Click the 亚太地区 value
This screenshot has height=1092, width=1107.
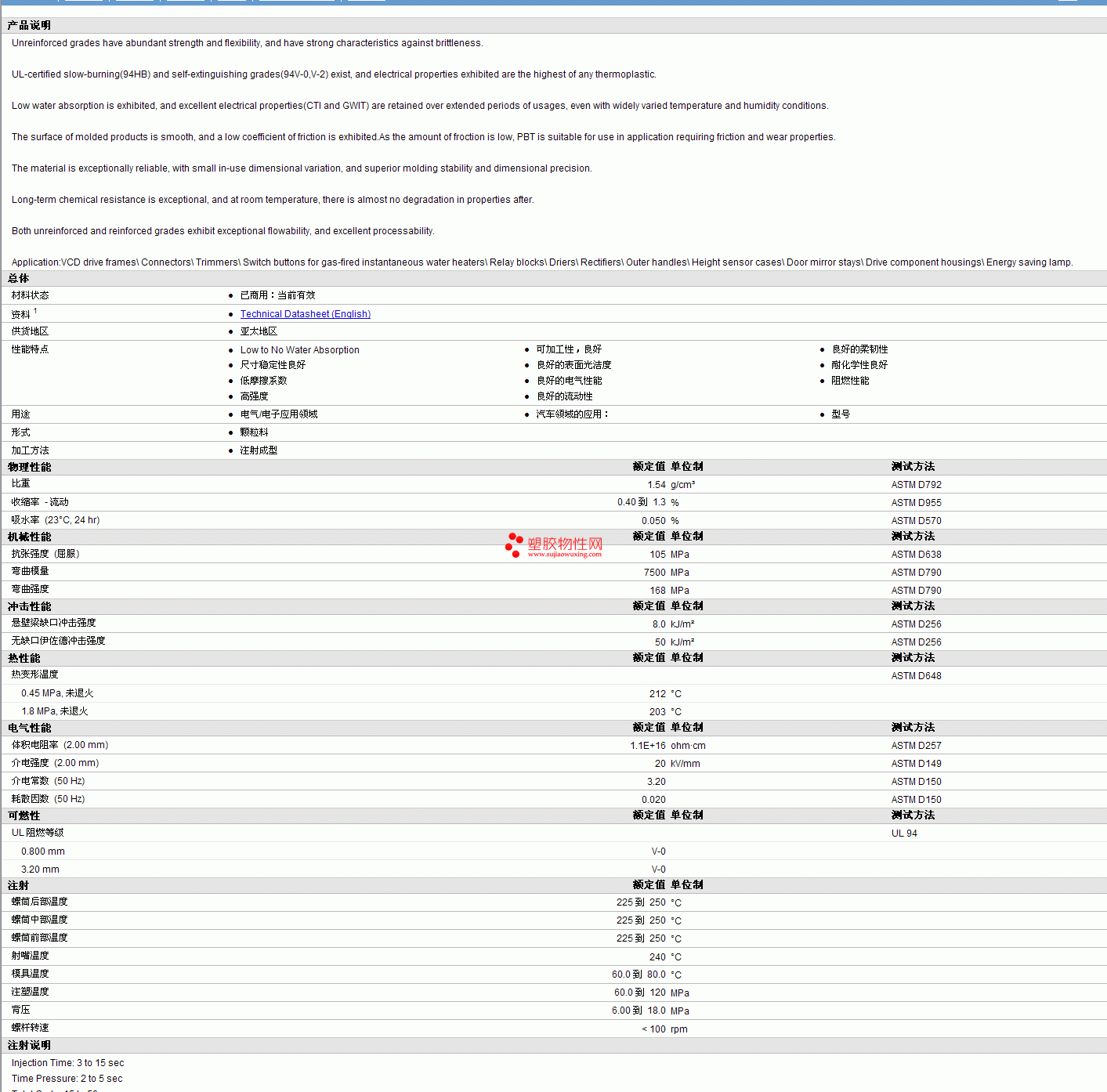point(259,331)
